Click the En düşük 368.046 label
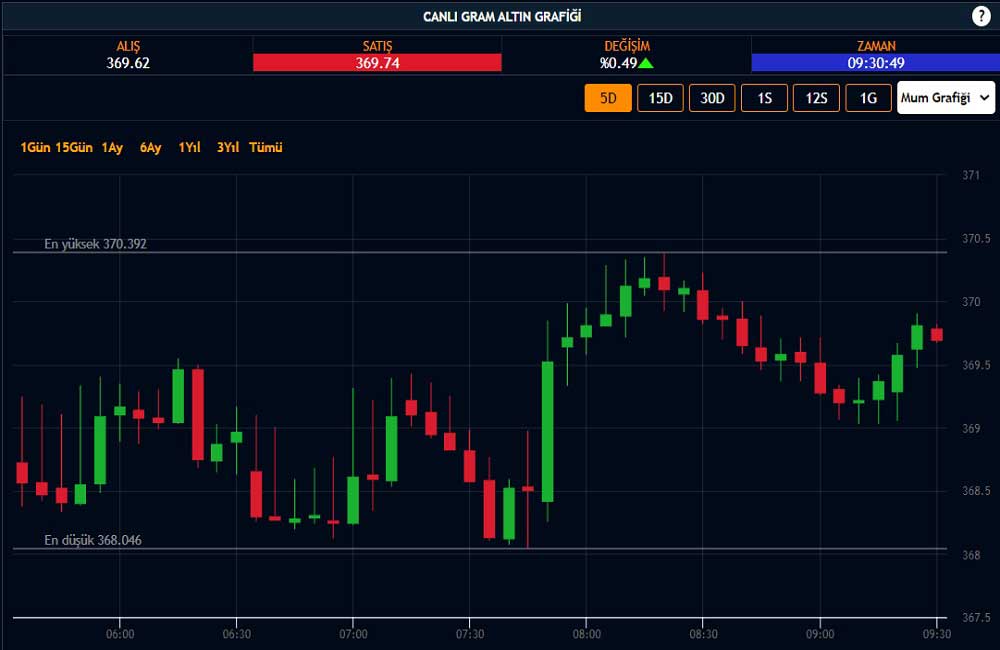 tap(93, 540)
